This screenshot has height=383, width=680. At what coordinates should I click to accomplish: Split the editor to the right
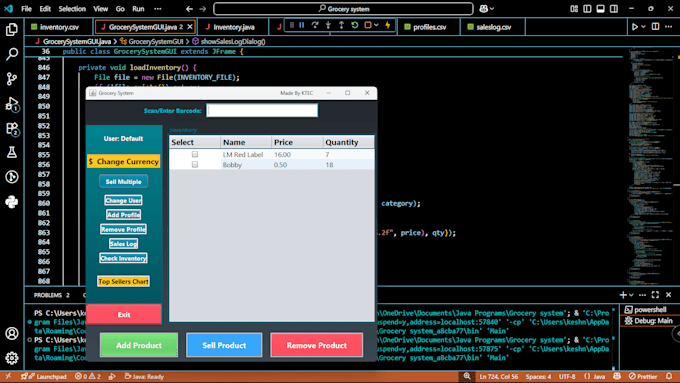[655, 27]
